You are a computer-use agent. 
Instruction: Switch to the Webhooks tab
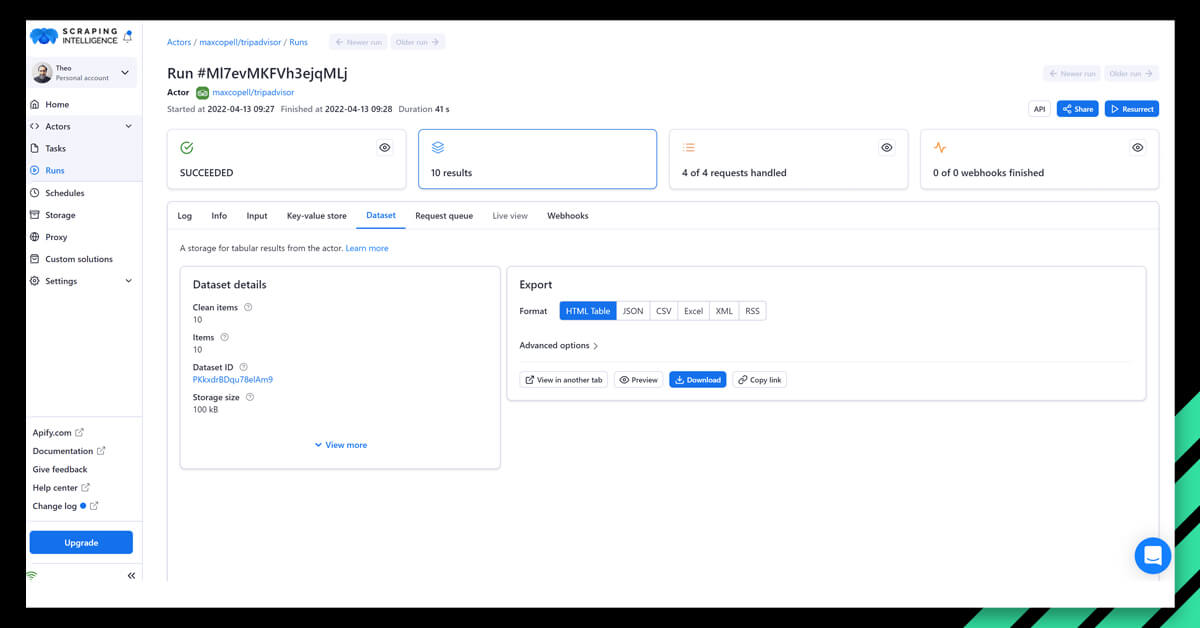[x=568, y=215]
